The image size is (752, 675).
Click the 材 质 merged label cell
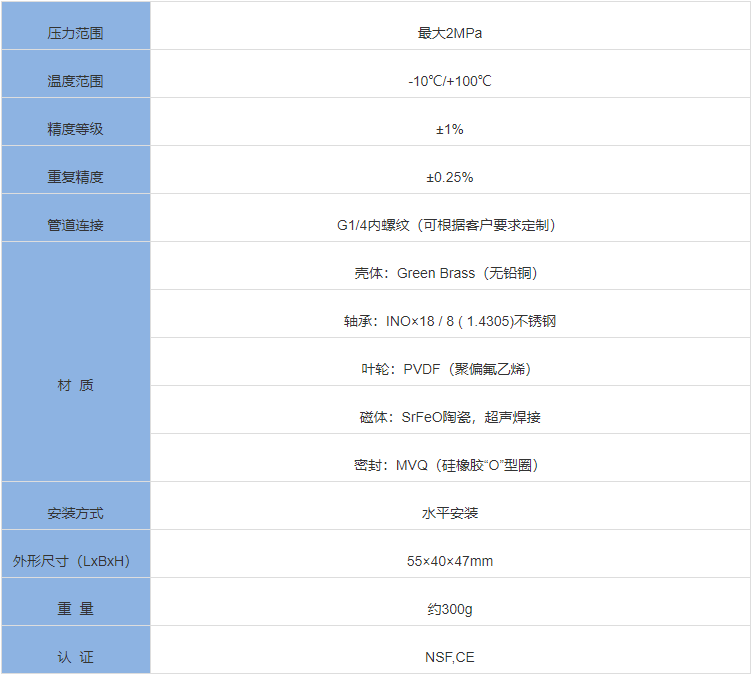click(x=75, y=385)
